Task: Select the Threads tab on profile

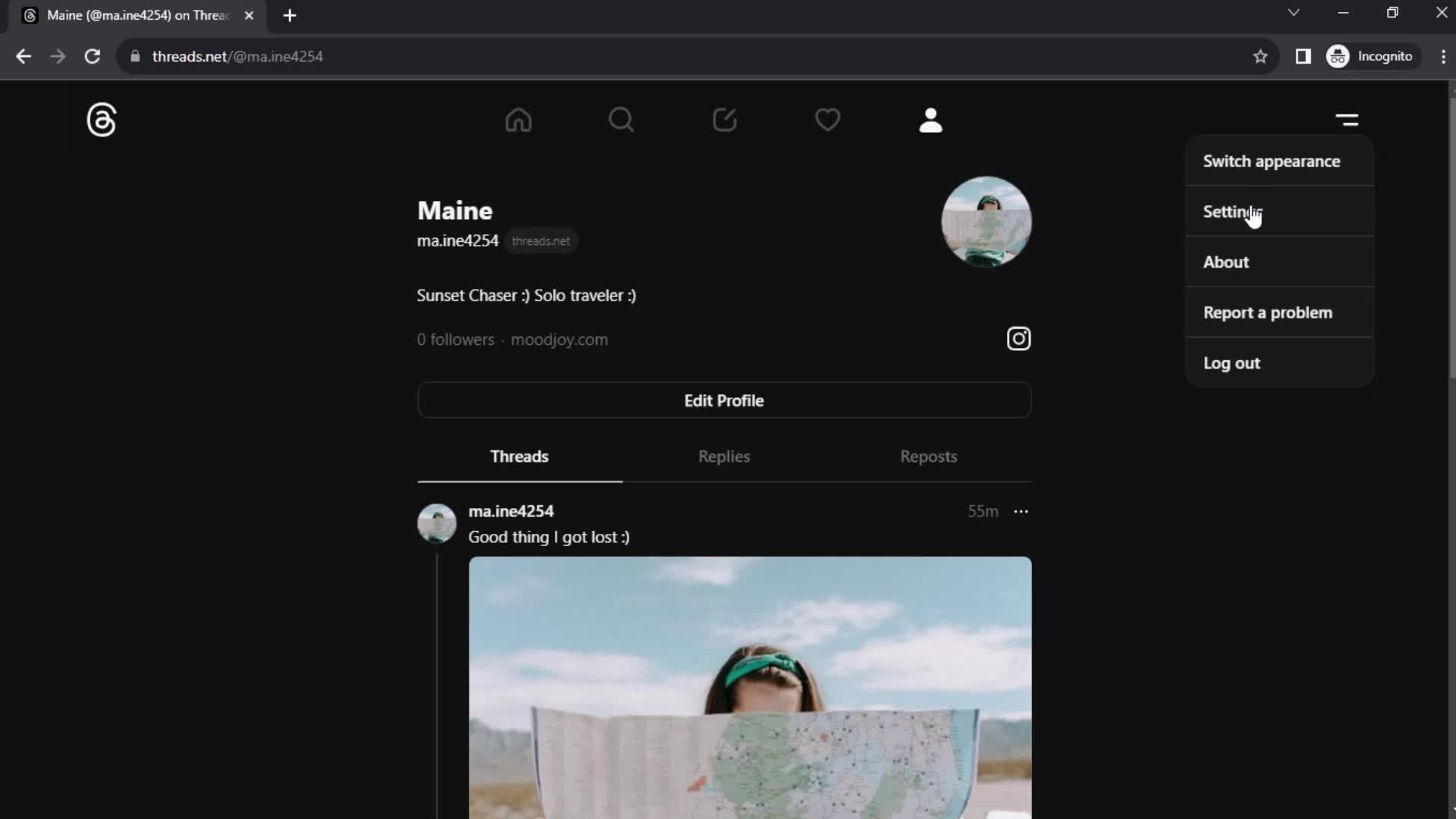Action: 519,456
